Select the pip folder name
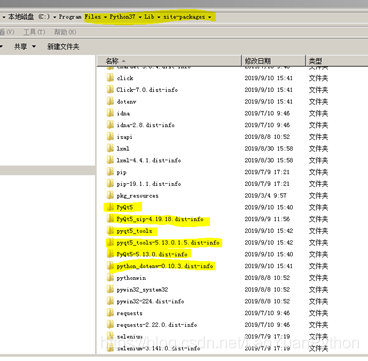Image resolution: width=368 pixels, height=361 pixels. pos(122,172)
